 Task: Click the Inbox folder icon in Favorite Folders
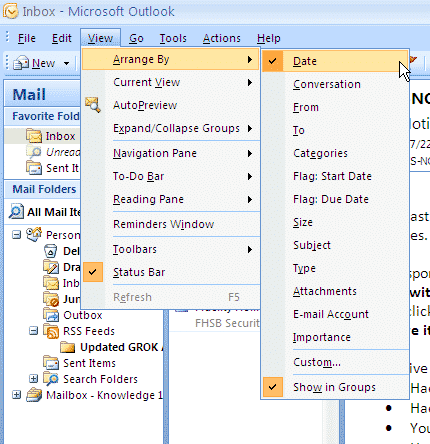tap(34, 136)
